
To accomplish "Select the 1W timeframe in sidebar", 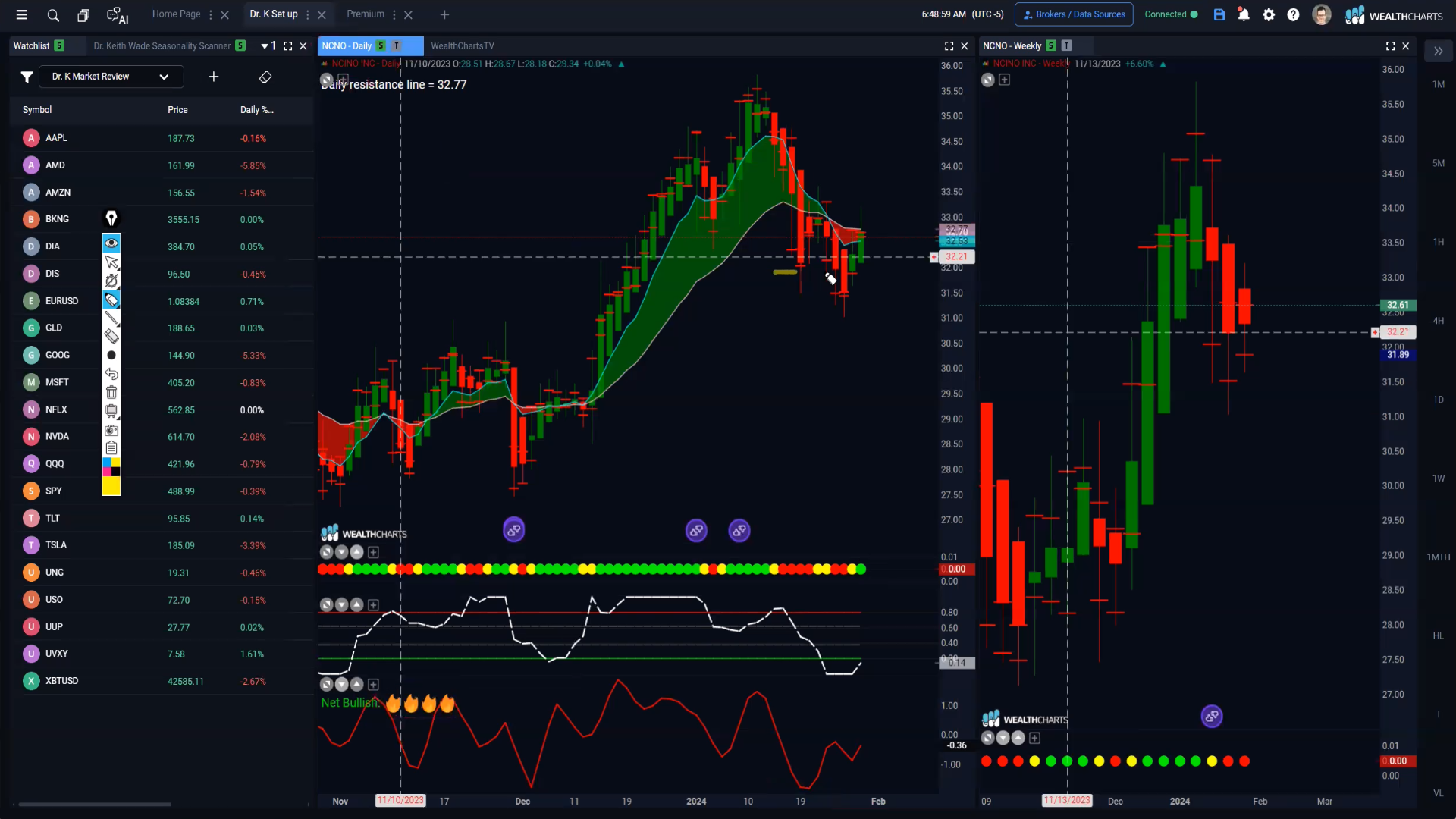I will (1439, 479).
